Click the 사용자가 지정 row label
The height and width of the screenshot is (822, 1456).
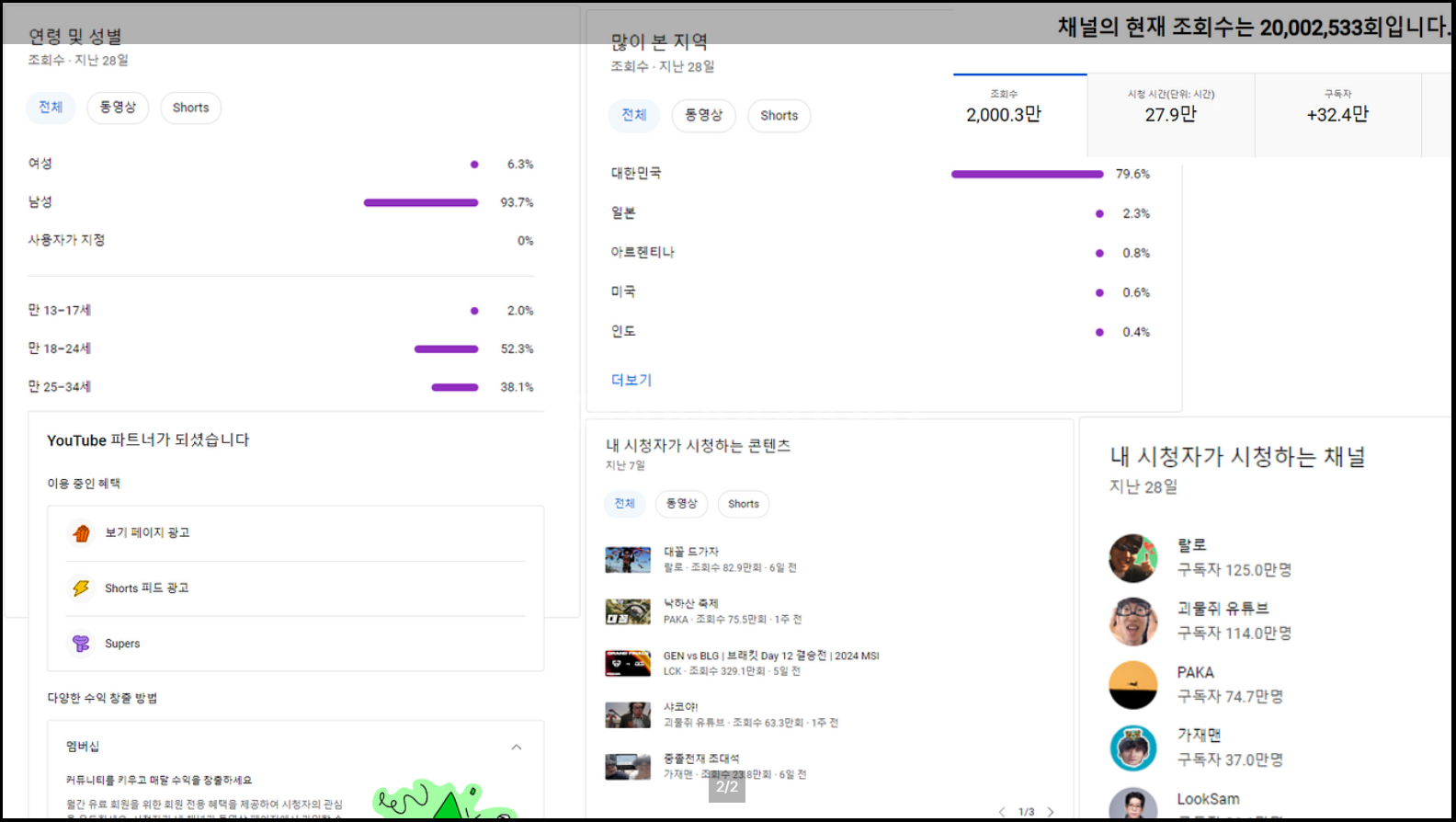tap(66, 240)
